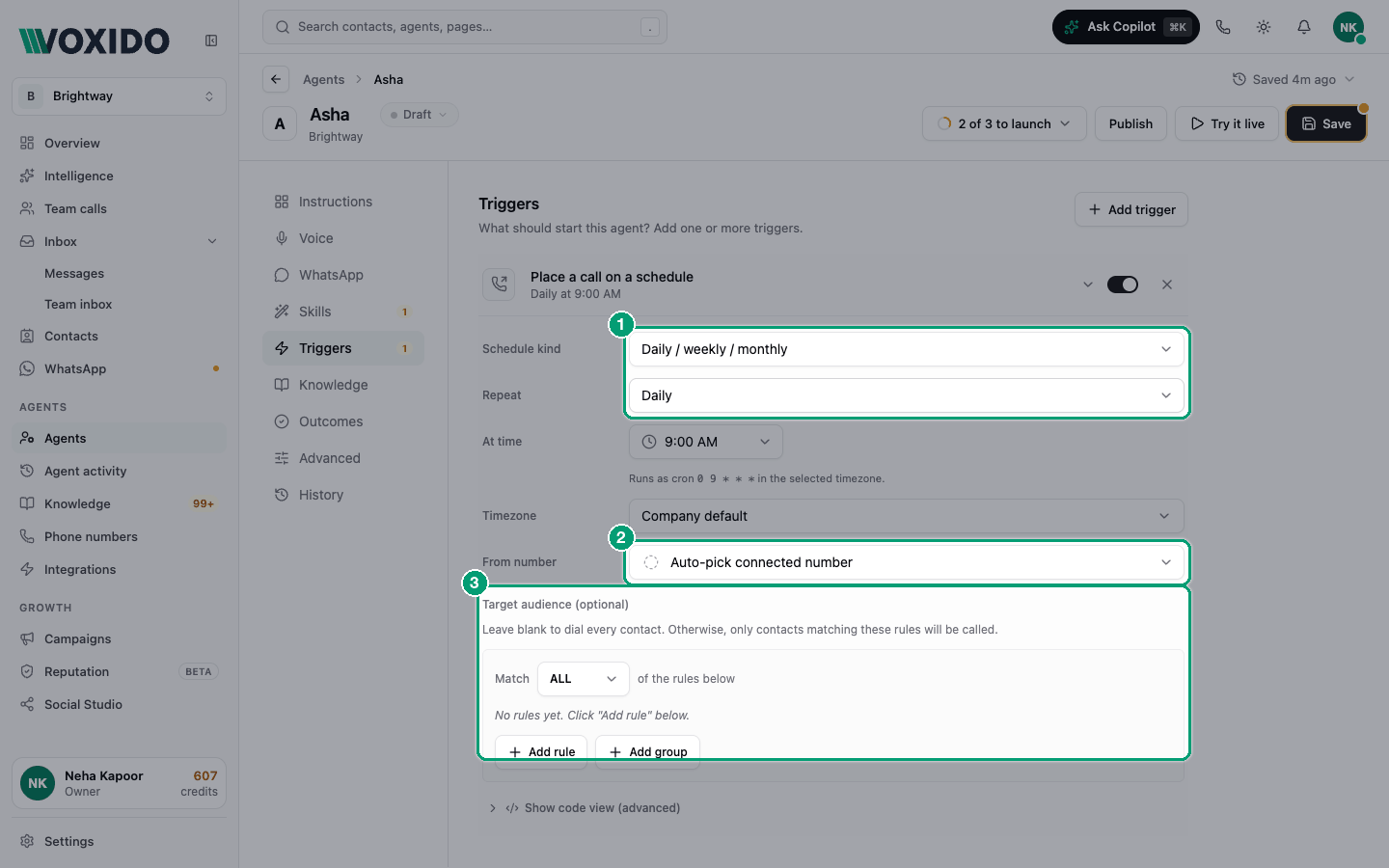Click Add group button
The width and height of the screenshot is (1389, 868).
click(647, 751)
